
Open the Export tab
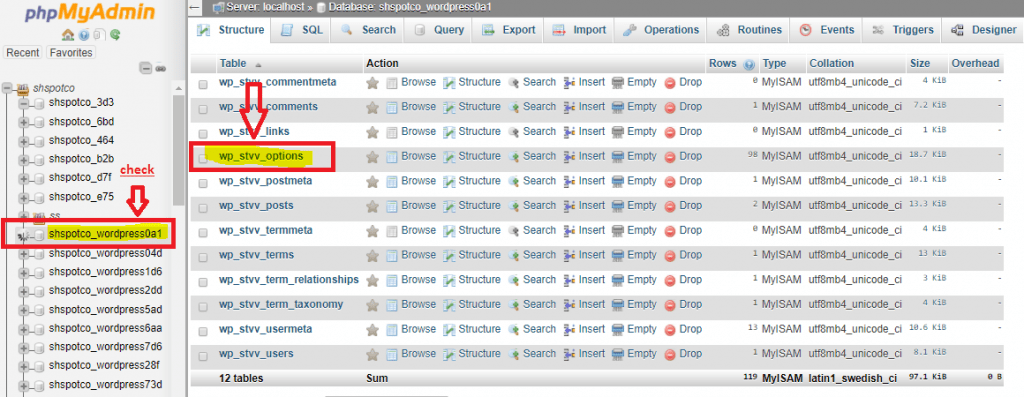pyautogui.click(x=508, y=30)
